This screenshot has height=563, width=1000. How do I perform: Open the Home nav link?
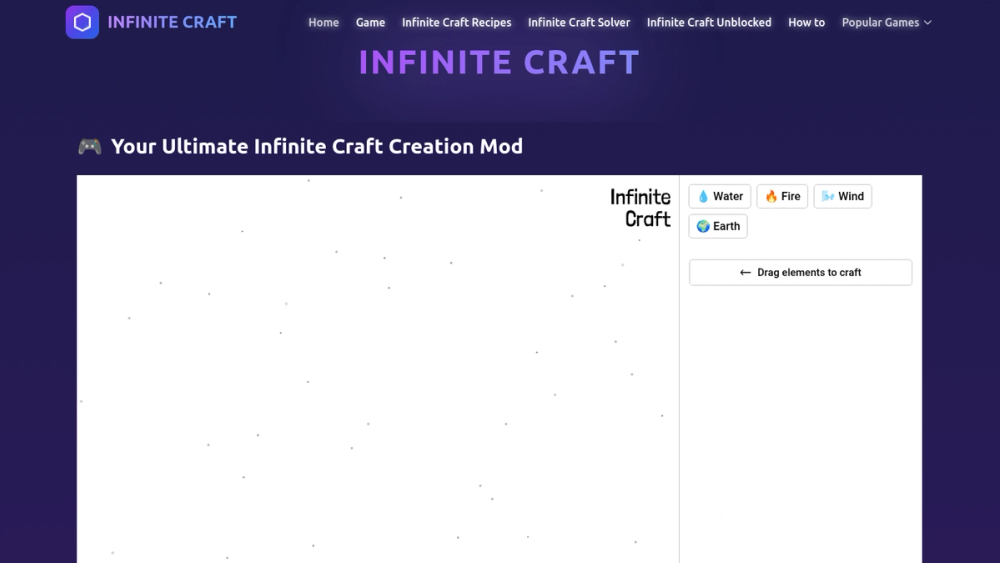click(323, 22)
